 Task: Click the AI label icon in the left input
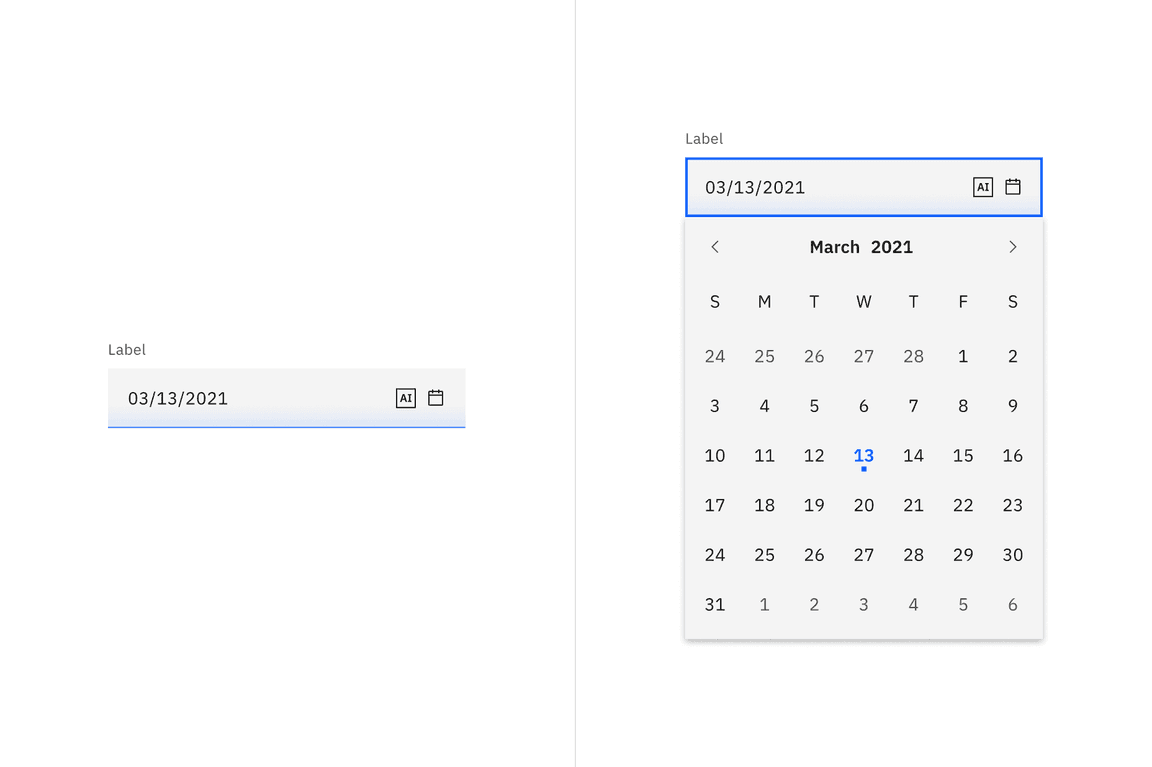[406, 398]
